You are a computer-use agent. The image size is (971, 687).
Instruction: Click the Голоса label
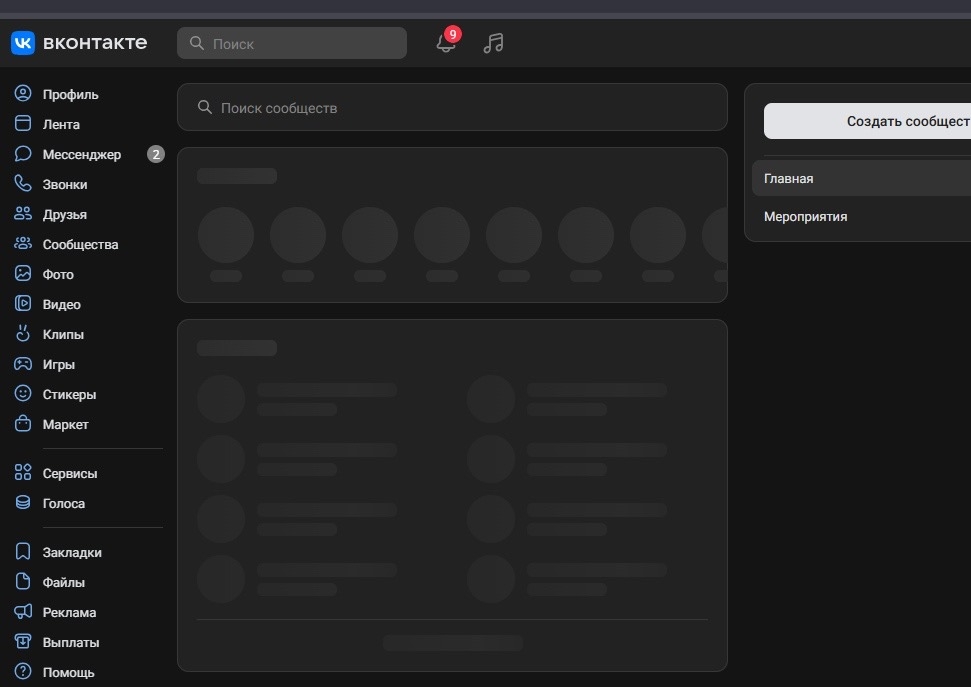(x=64, y=504)
